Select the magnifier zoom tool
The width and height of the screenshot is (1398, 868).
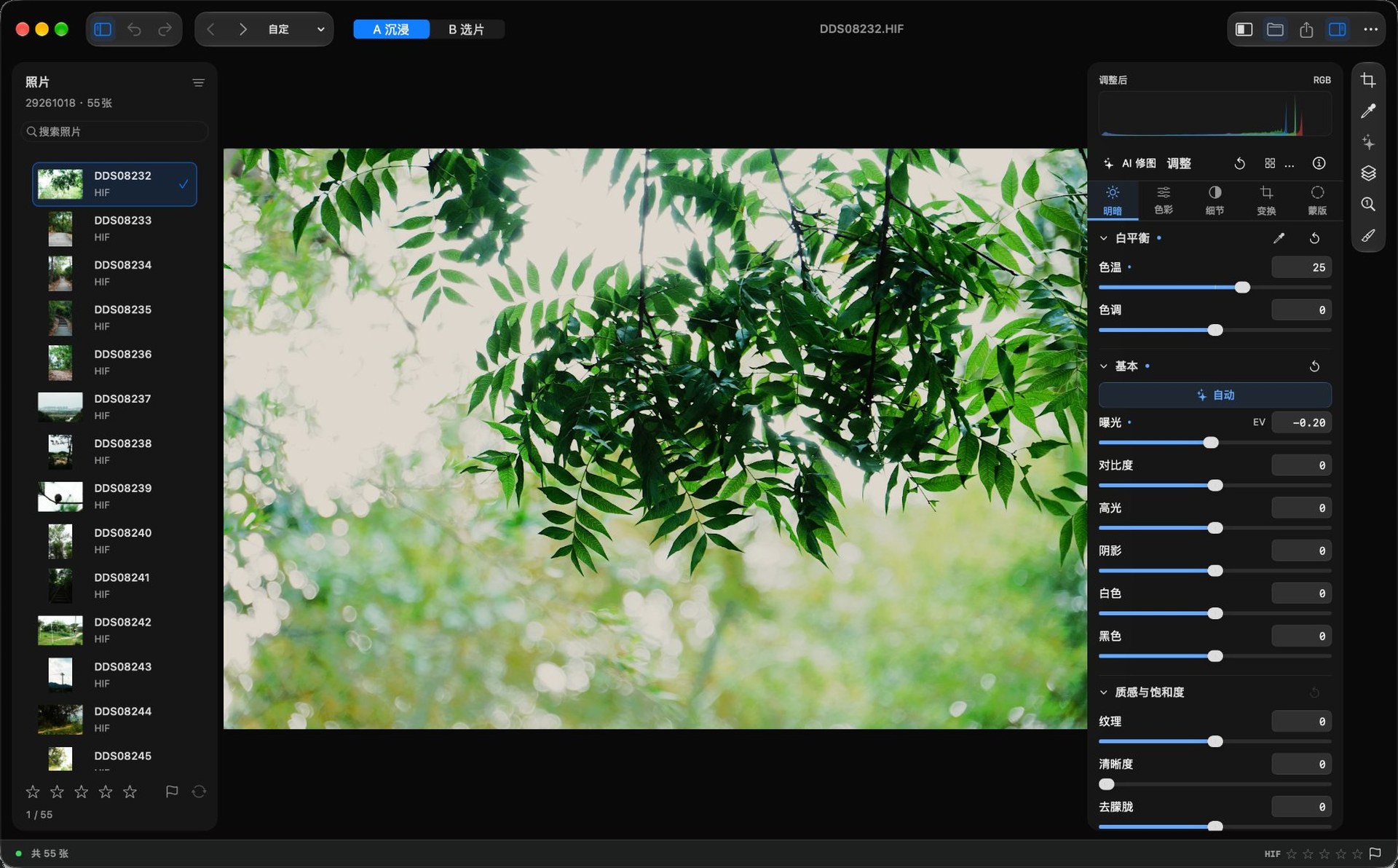click(x=1368, y=205)
